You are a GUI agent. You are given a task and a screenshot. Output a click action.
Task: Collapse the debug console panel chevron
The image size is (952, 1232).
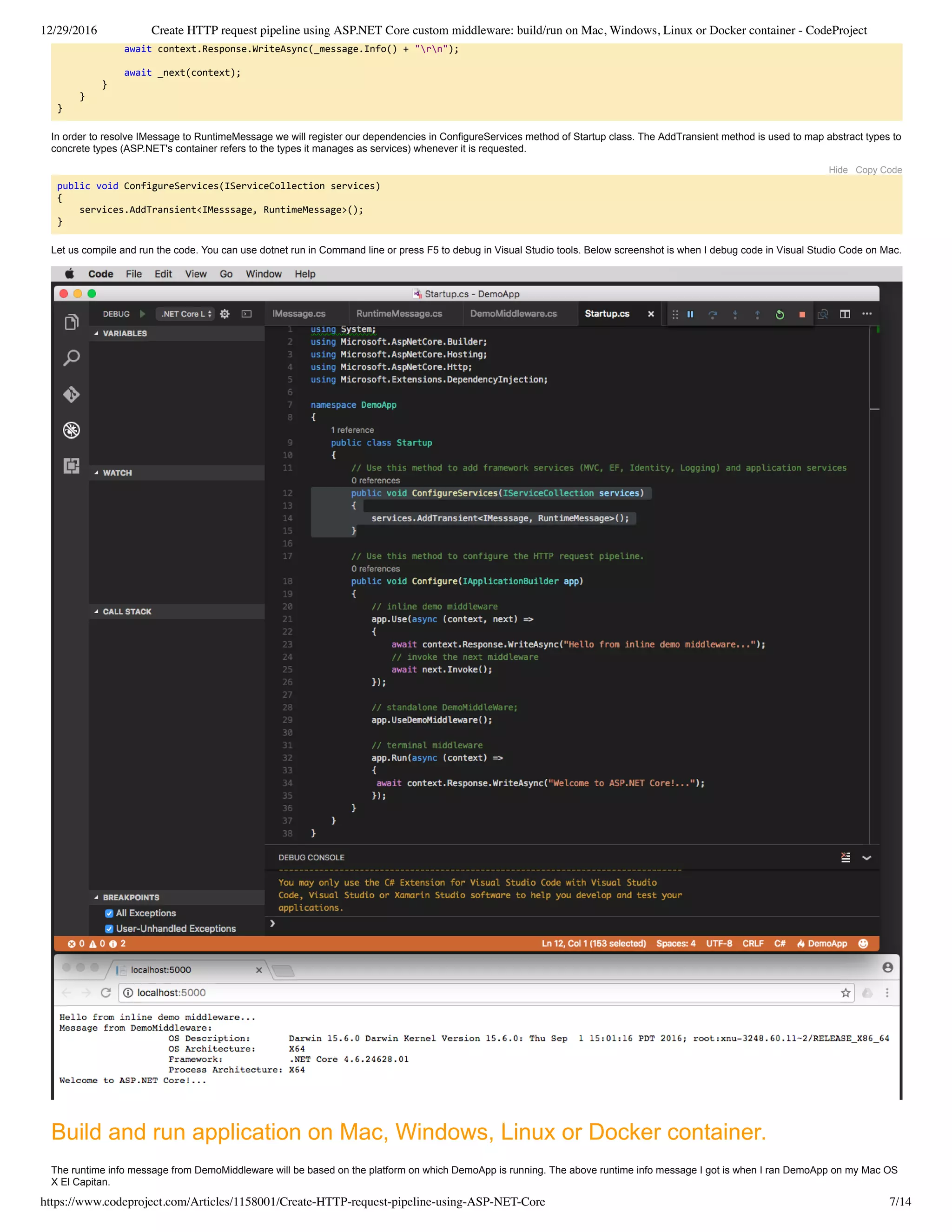867,858
